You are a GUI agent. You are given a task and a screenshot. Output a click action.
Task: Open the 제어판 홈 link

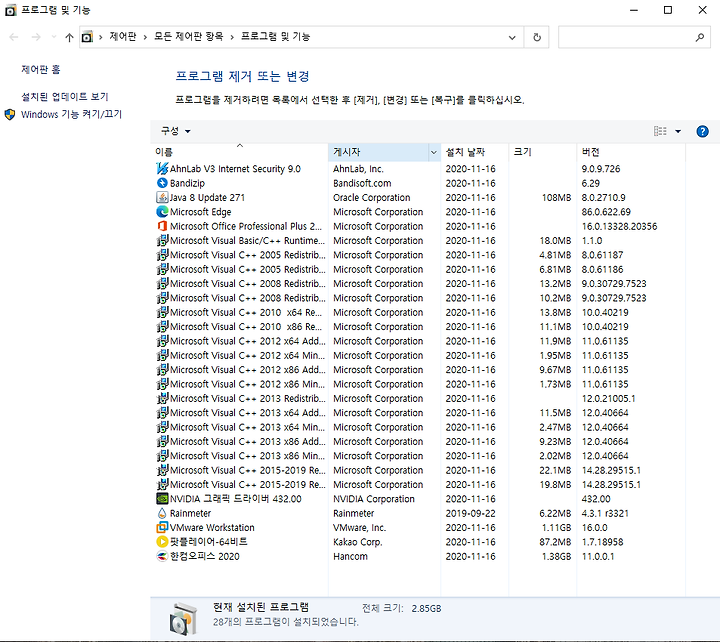click(40, 69)
